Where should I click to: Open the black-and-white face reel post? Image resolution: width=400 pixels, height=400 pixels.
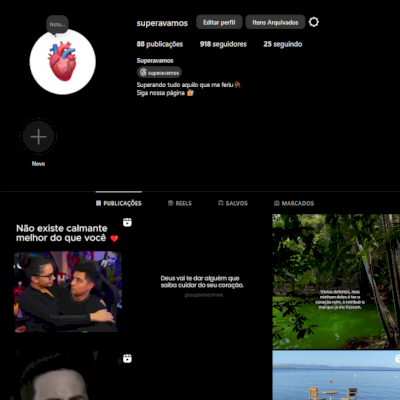[68, 375]
